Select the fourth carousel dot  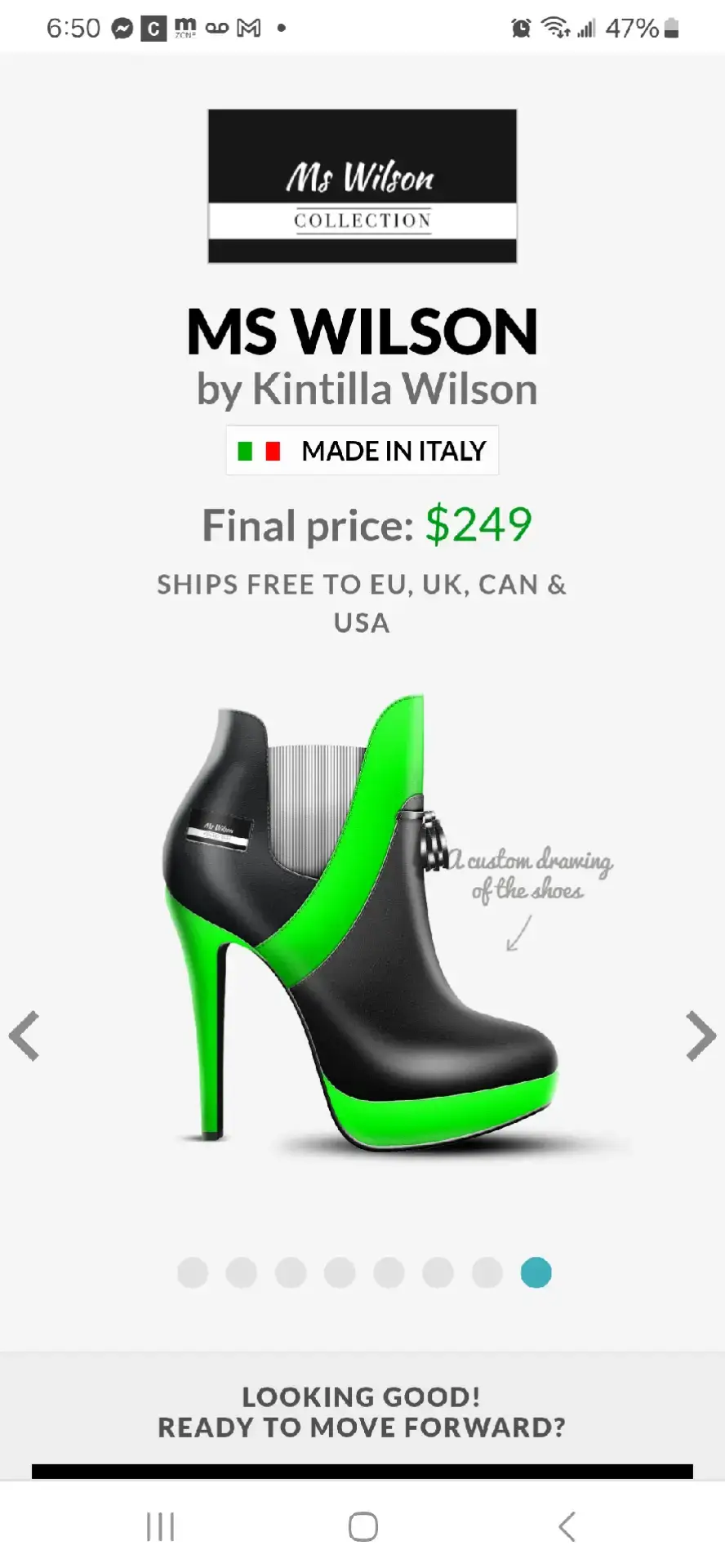point(340,1272)
